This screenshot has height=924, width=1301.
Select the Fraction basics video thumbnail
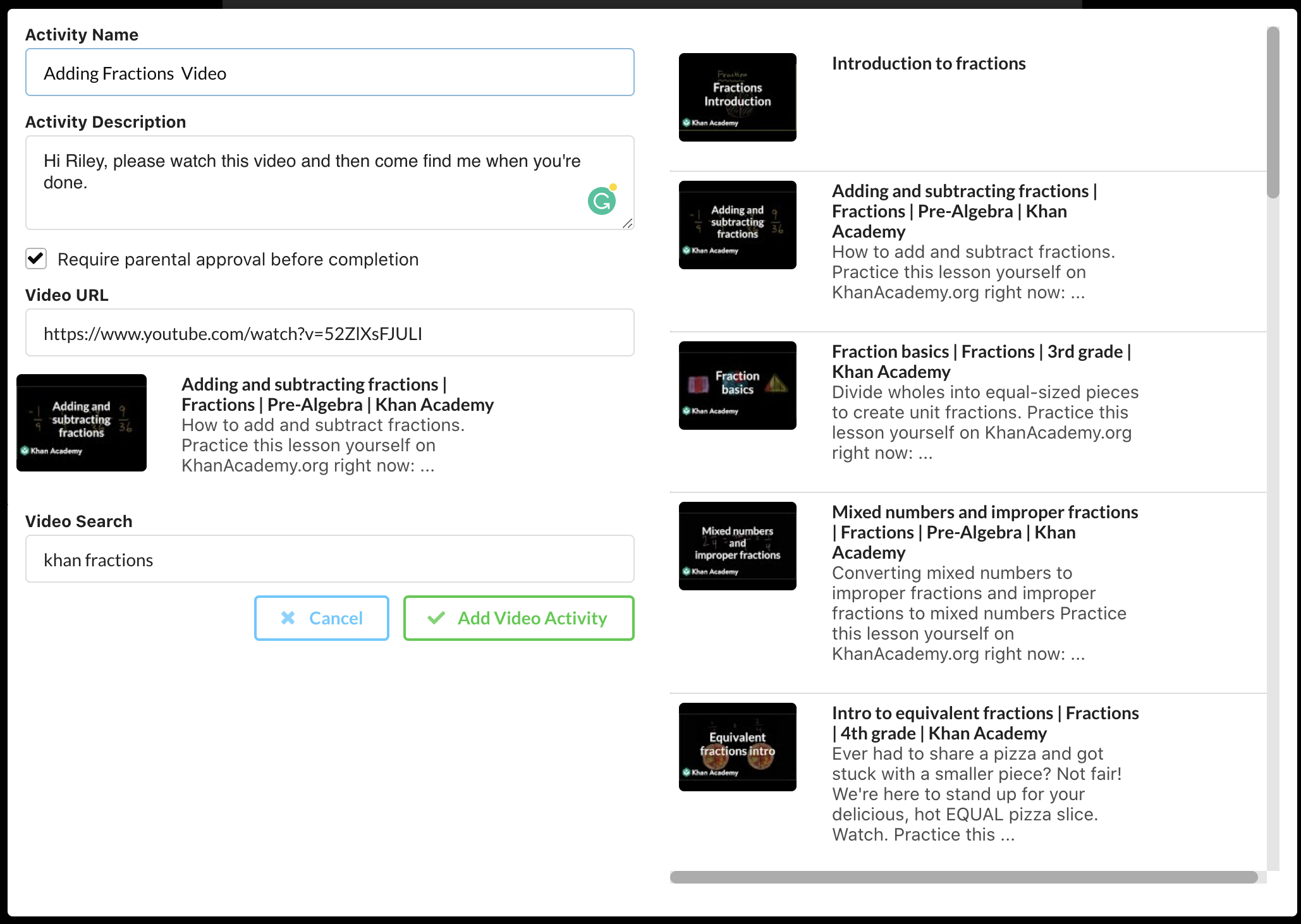(x=737, y=386)
